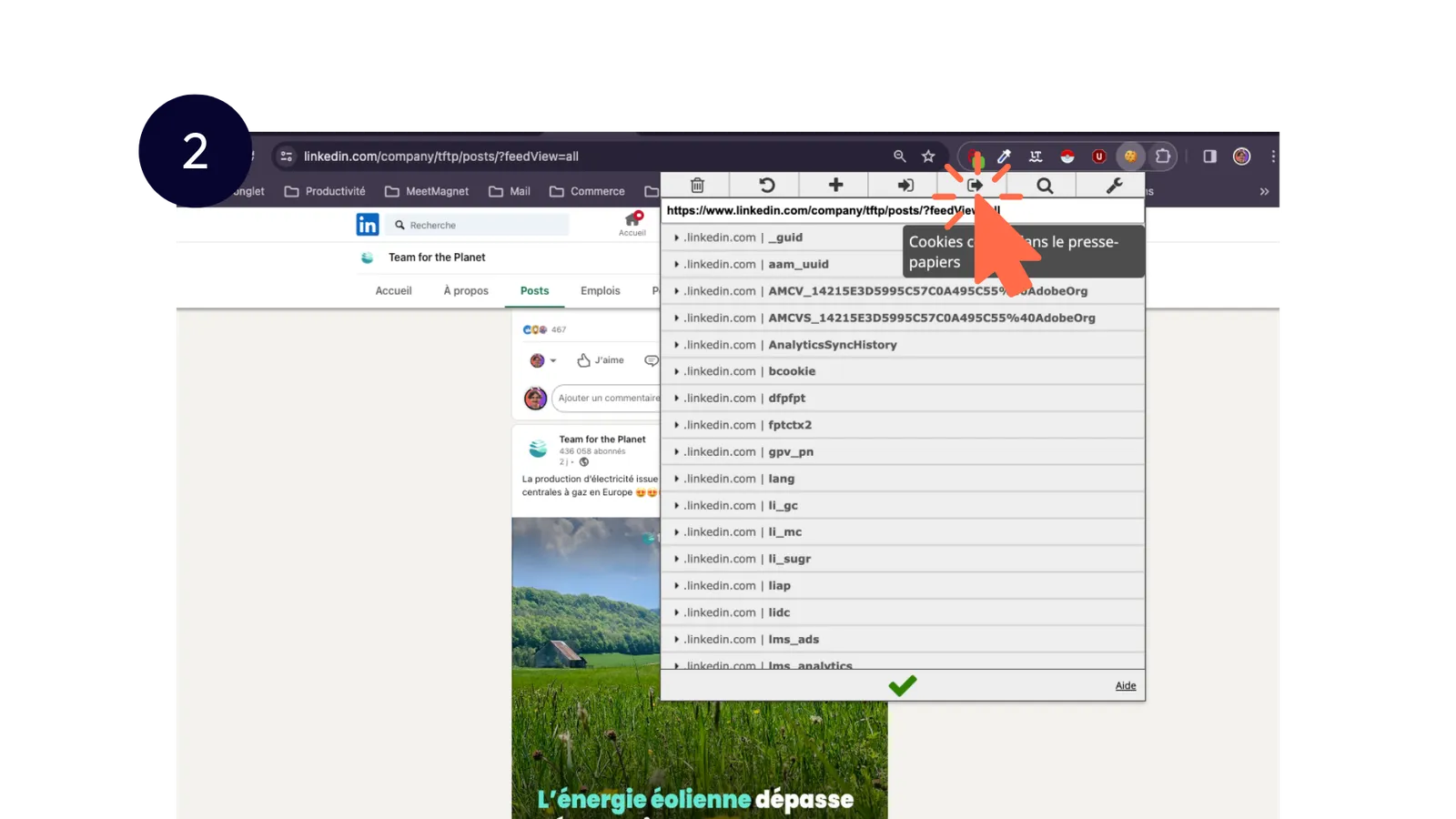Click the eyedropper color picker extension icon
The height and width of the screenshot is (819, 1456).
1005,157
